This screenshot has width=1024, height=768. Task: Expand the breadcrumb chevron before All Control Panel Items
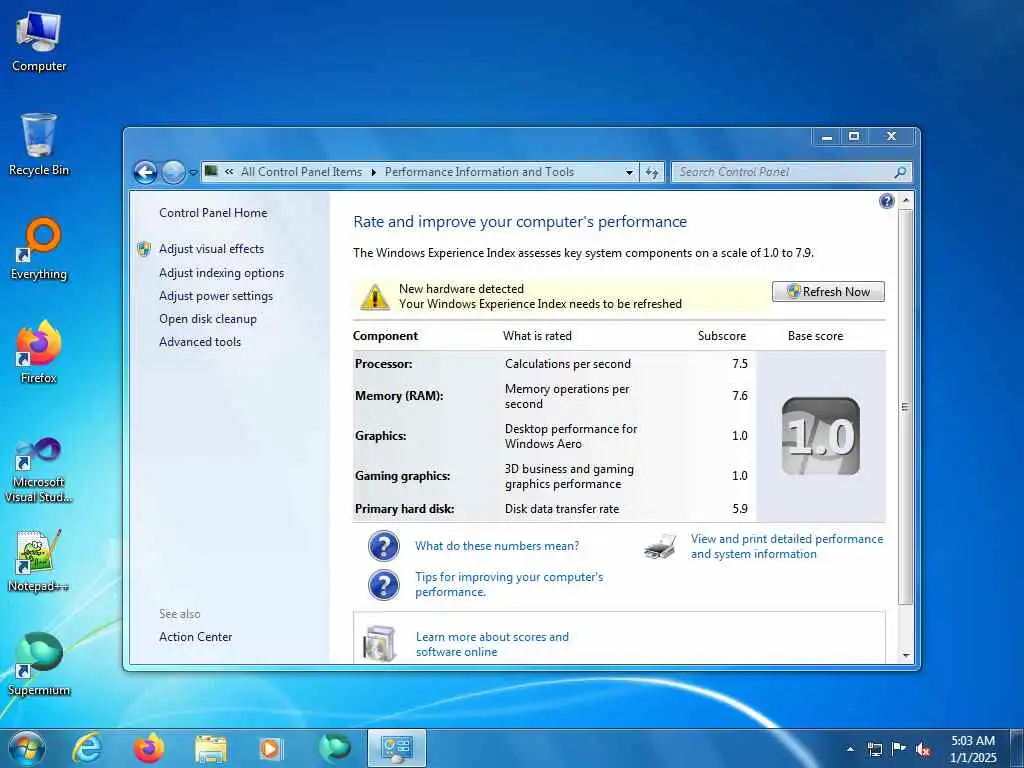(229, 172)
